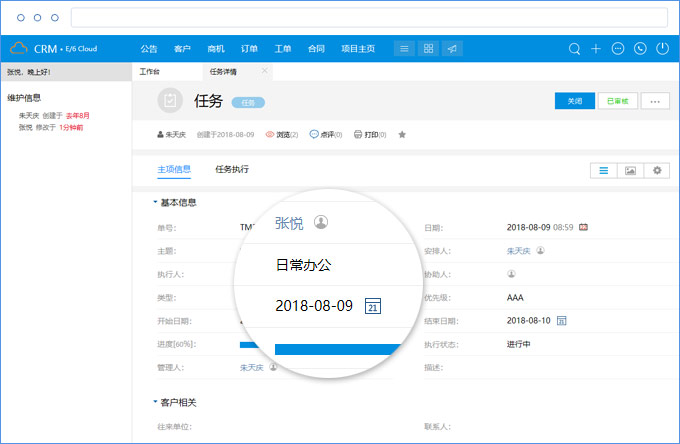
Task: Click the star favorite icon
Action: (402, 134)
